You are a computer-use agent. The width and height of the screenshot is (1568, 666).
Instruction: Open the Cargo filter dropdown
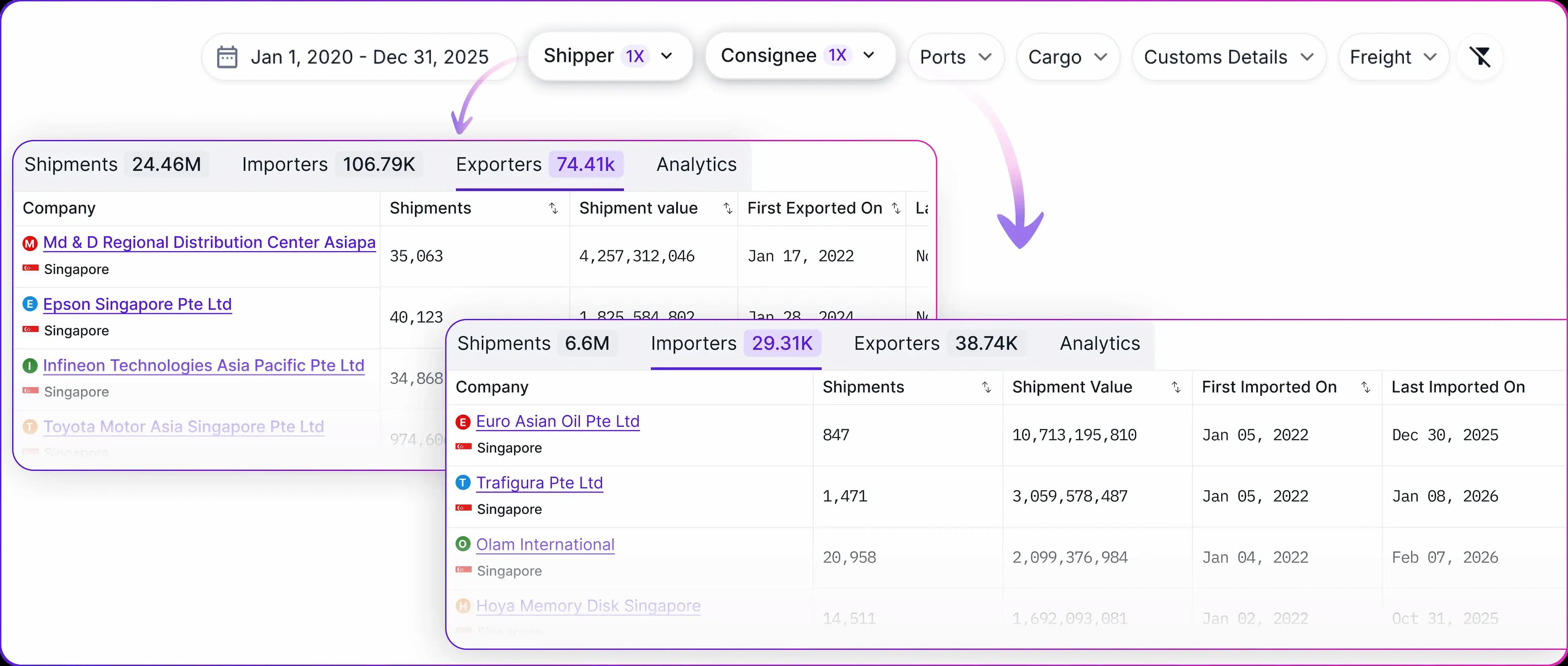pyautogui.click(x=1067, y=57)
